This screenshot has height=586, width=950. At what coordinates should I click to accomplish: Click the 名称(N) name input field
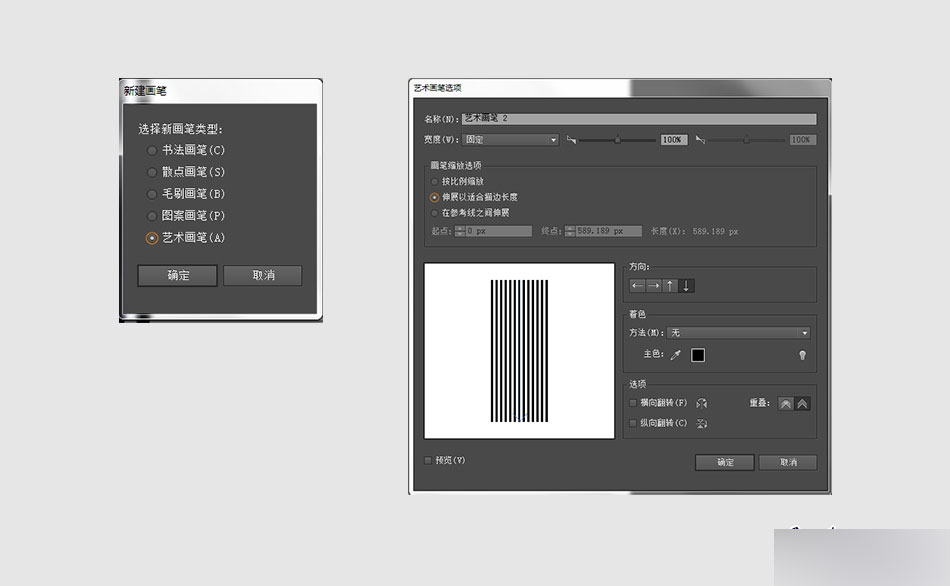[x=639, y=119]
